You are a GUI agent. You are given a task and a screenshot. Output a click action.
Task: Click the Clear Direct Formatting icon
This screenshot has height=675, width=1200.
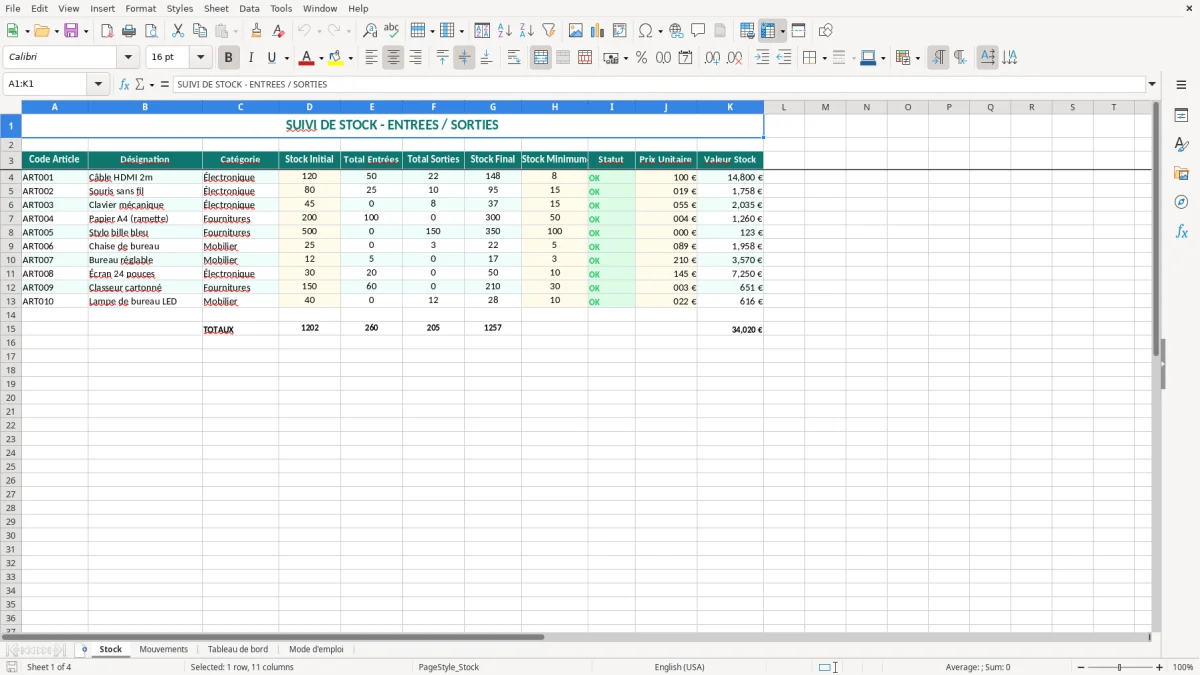(x=278, y=31)
